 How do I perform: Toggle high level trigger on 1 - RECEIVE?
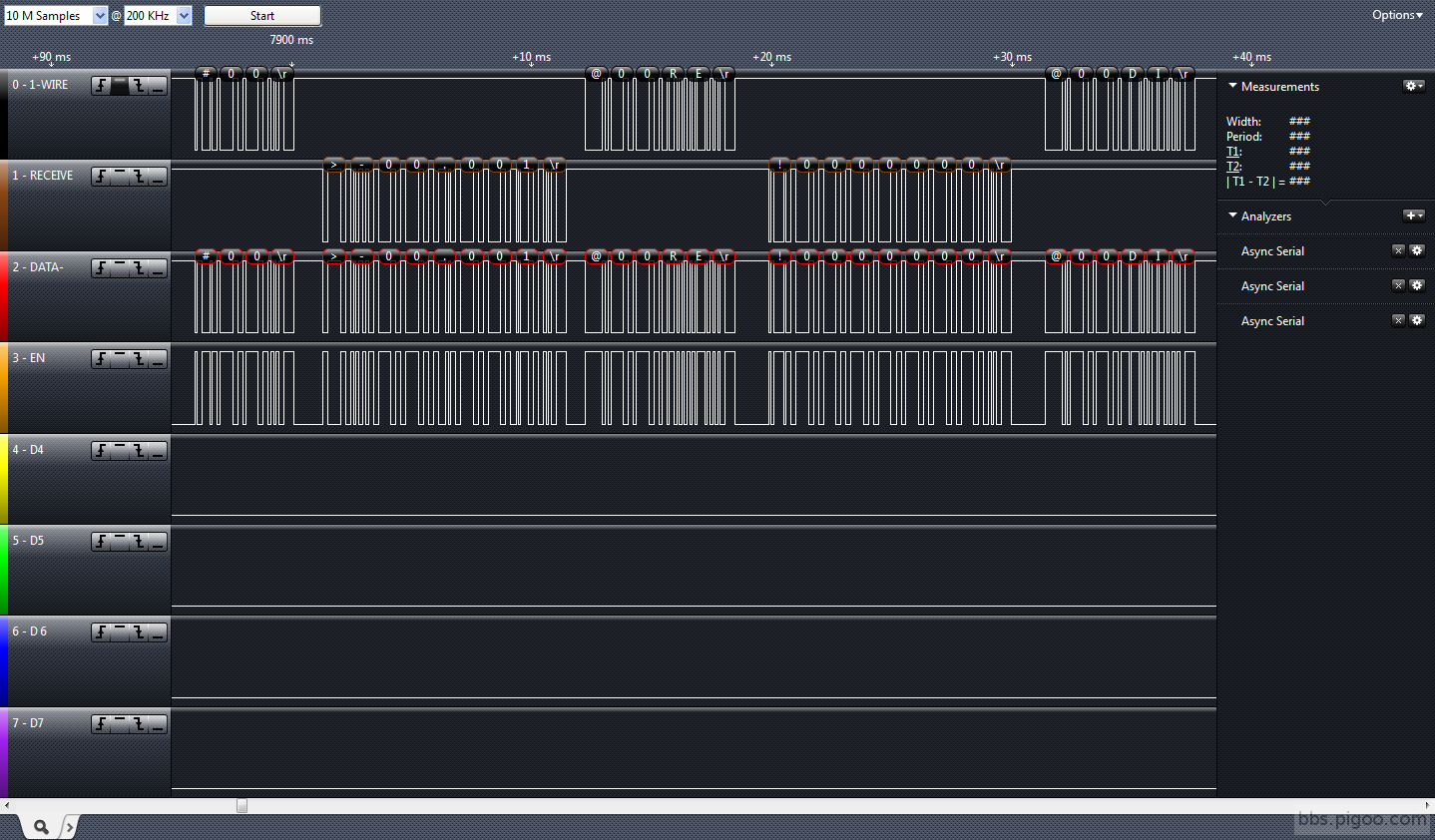tap(120, 177)
